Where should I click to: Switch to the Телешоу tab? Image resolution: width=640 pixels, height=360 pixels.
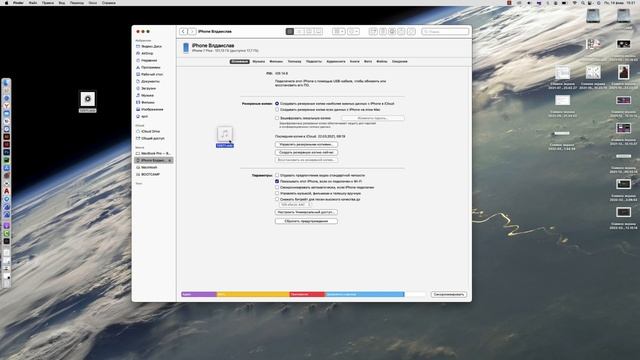pos(294,61)
